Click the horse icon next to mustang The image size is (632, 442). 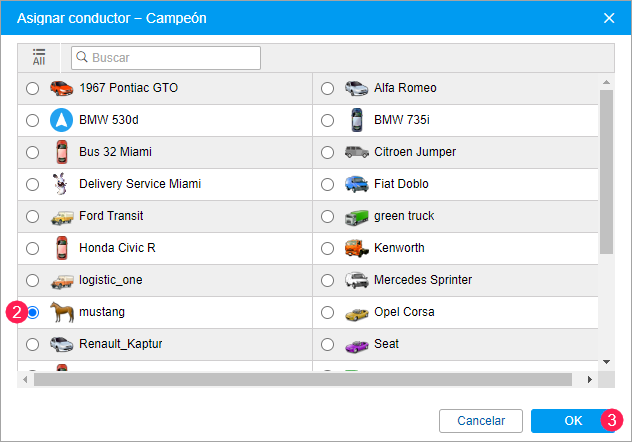(62, 312)
